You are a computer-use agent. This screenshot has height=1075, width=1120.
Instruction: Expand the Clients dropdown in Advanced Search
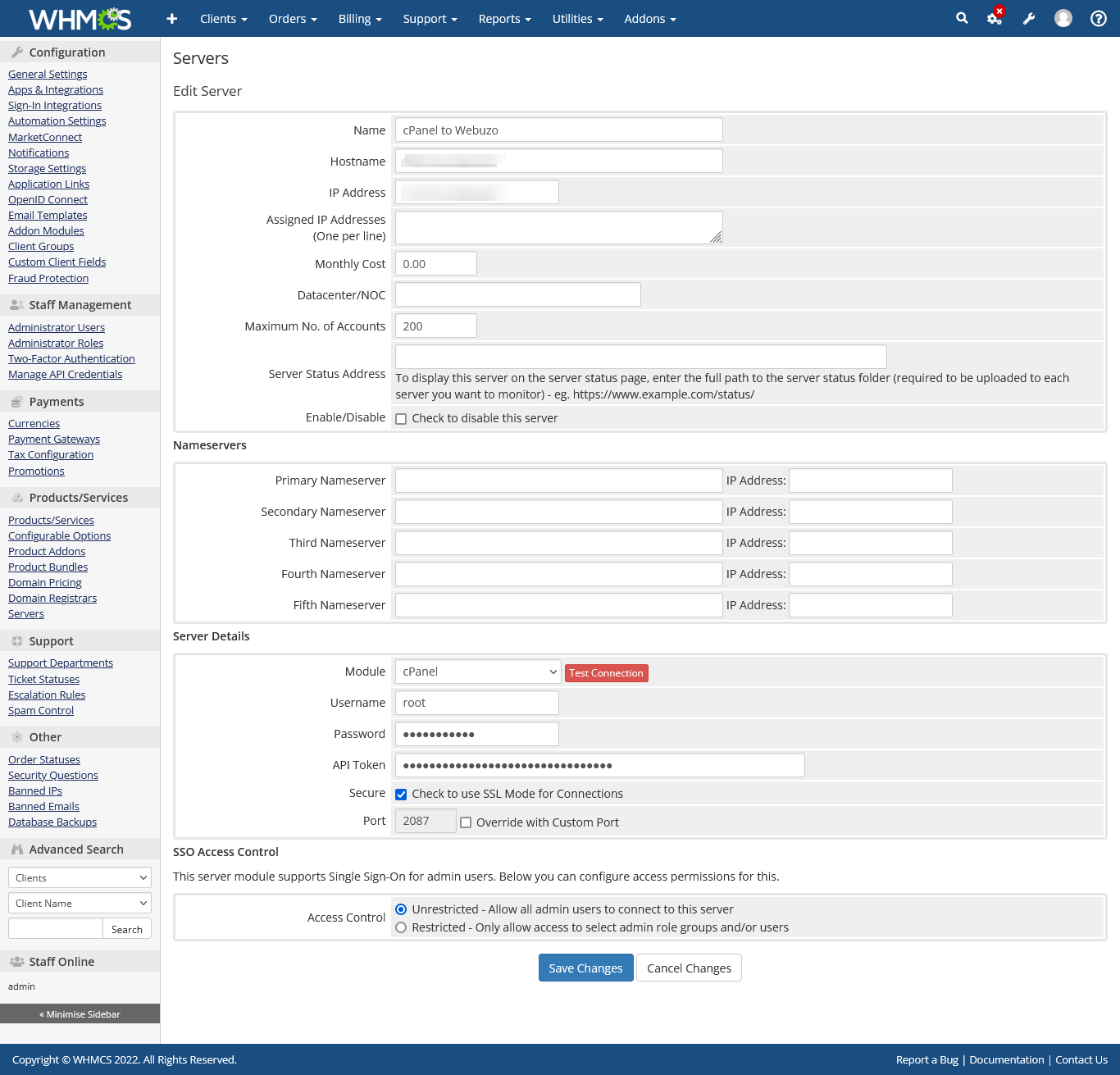point(80,878)
